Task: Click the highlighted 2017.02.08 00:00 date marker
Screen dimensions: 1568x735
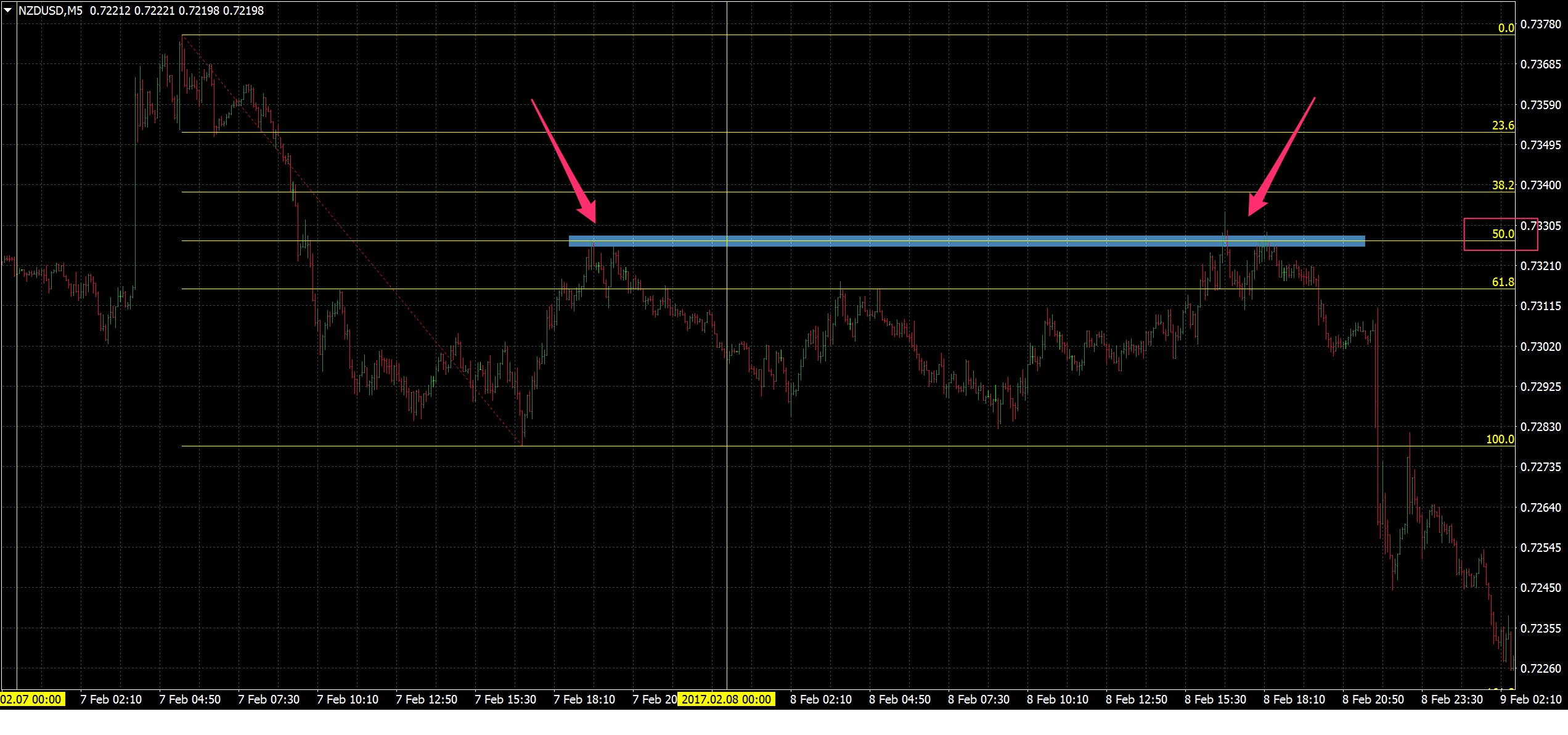Action: click(726, 699)
